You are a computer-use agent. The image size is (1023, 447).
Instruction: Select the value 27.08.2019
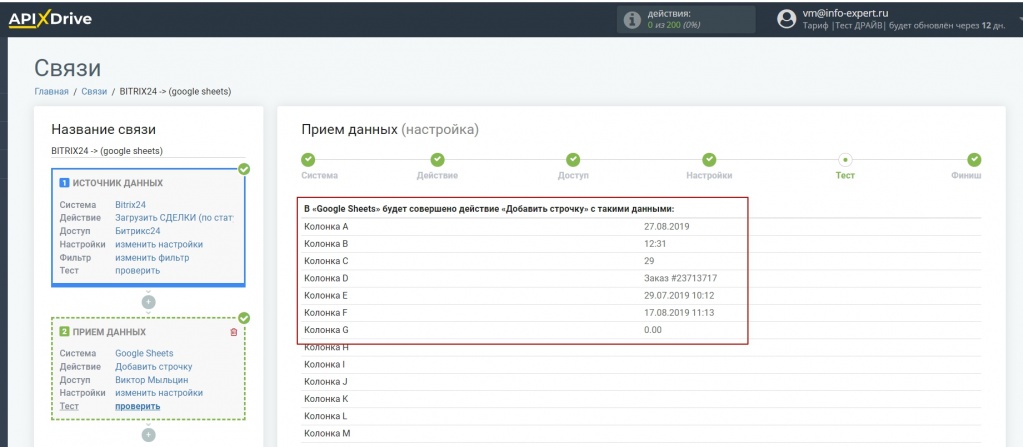pos(667,227)
